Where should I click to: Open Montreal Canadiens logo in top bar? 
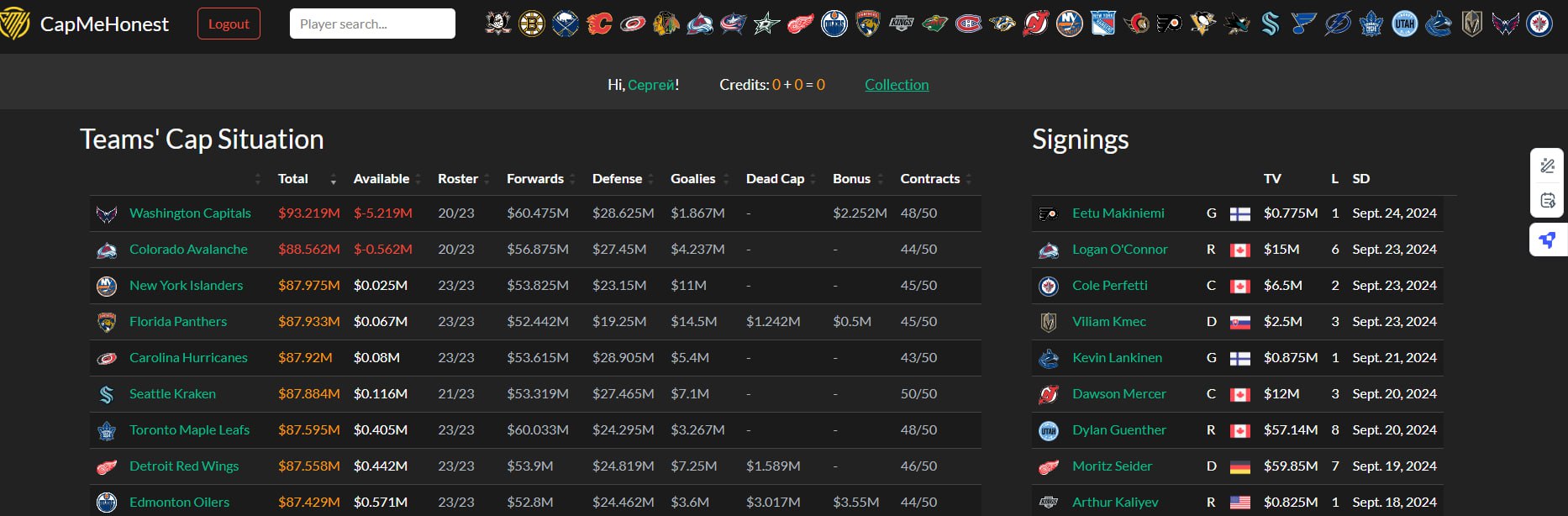[969, 24]
